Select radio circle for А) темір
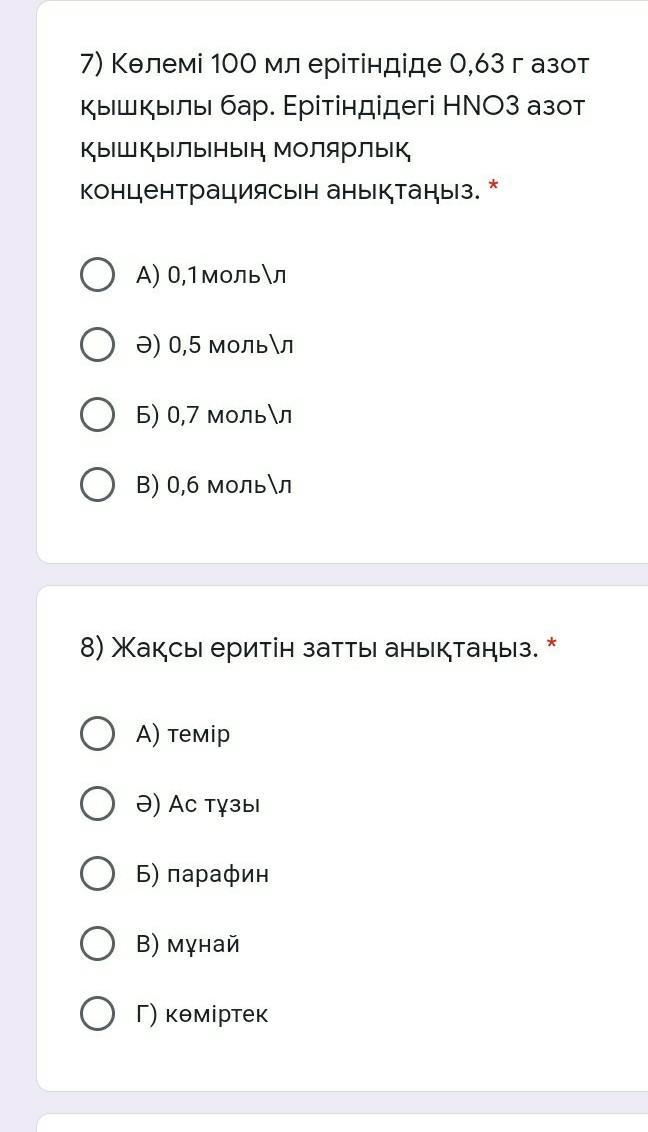The width and height of the screenshot is (648, 1132). coord(97,734)
